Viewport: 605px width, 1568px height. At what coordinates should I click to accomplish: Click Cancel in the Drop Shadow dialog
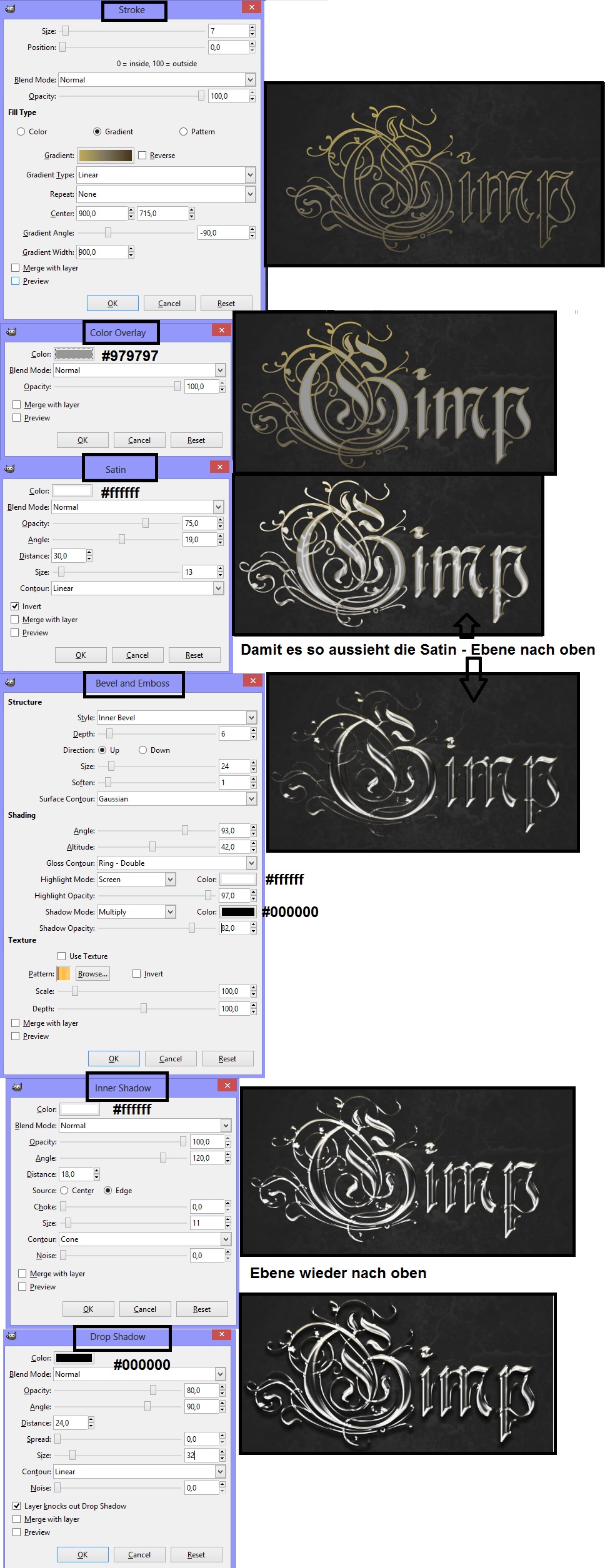139,1555
